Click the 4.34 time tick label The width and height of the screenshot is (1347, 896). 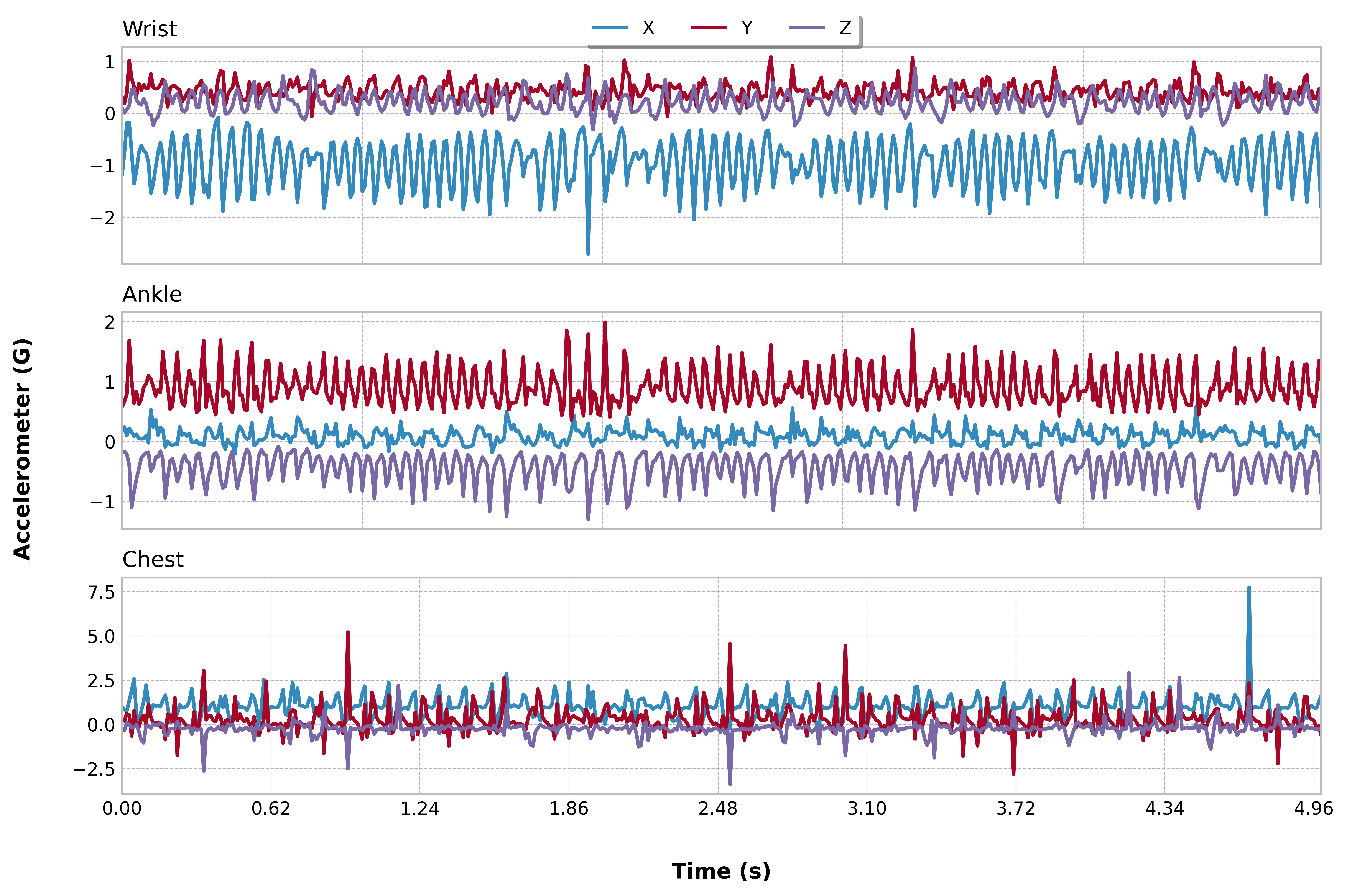[1165, 809]
